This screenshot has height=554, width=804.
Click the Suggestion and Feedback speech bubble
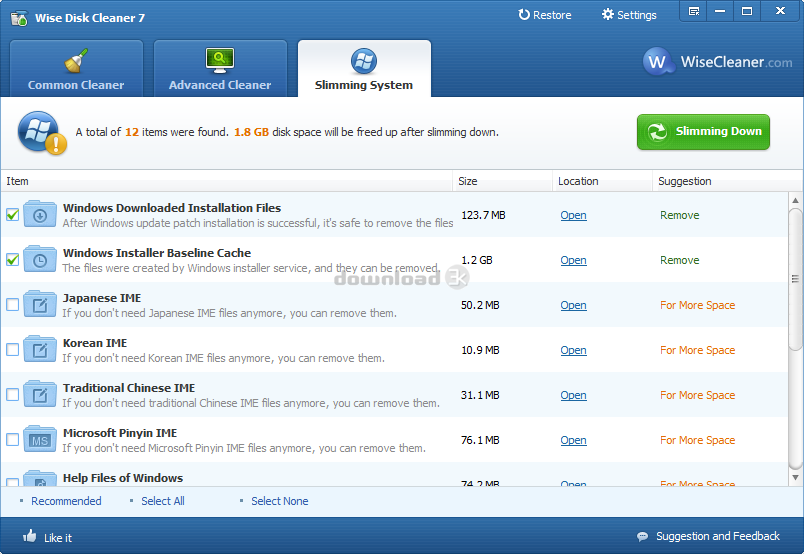(642, 536)
